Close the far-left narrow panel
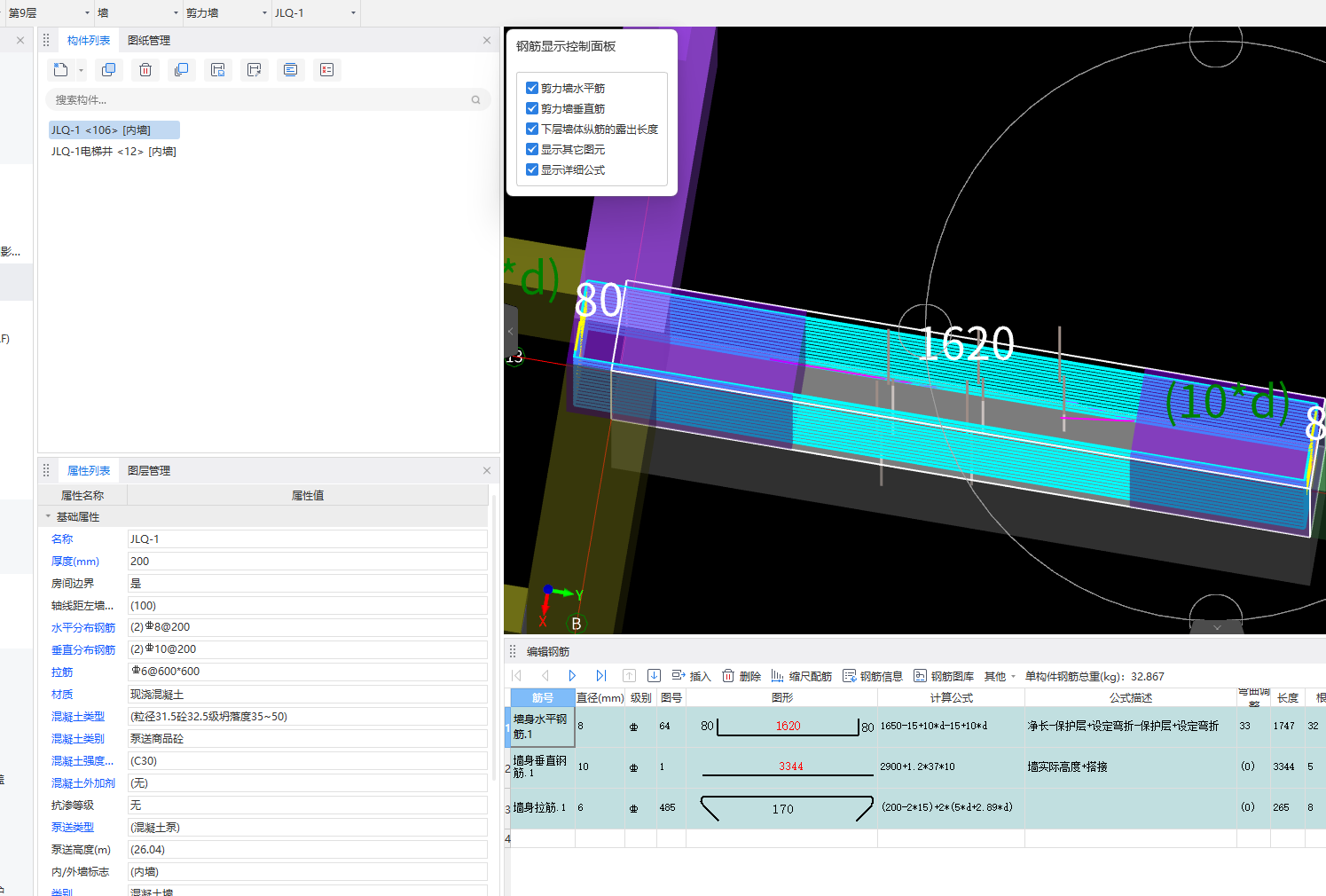This screenshot has height=896, width=1326. pos(20,40)
